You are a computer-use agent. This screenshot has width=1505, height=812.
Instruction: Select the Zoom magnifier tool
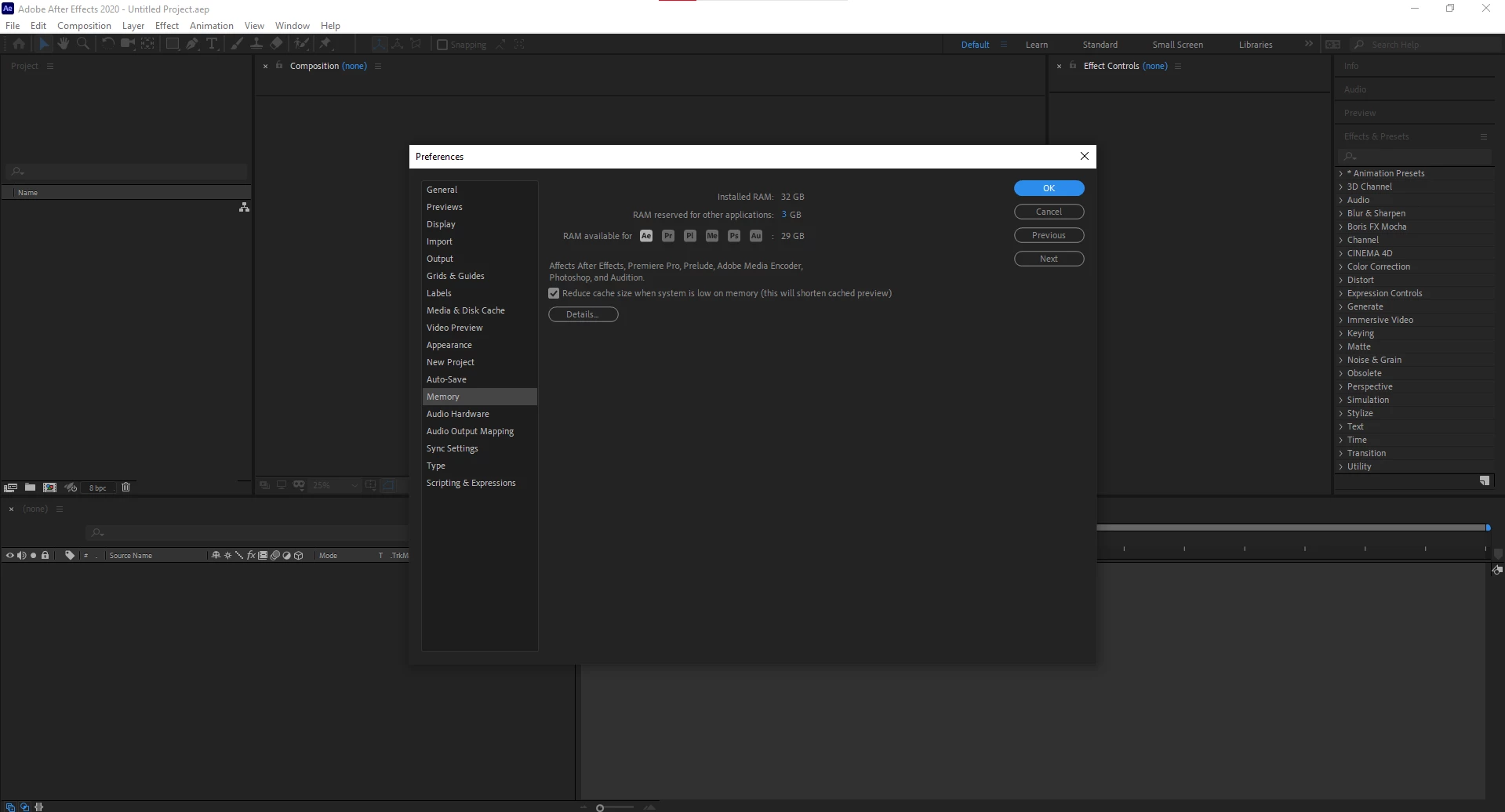coord(83,44)
